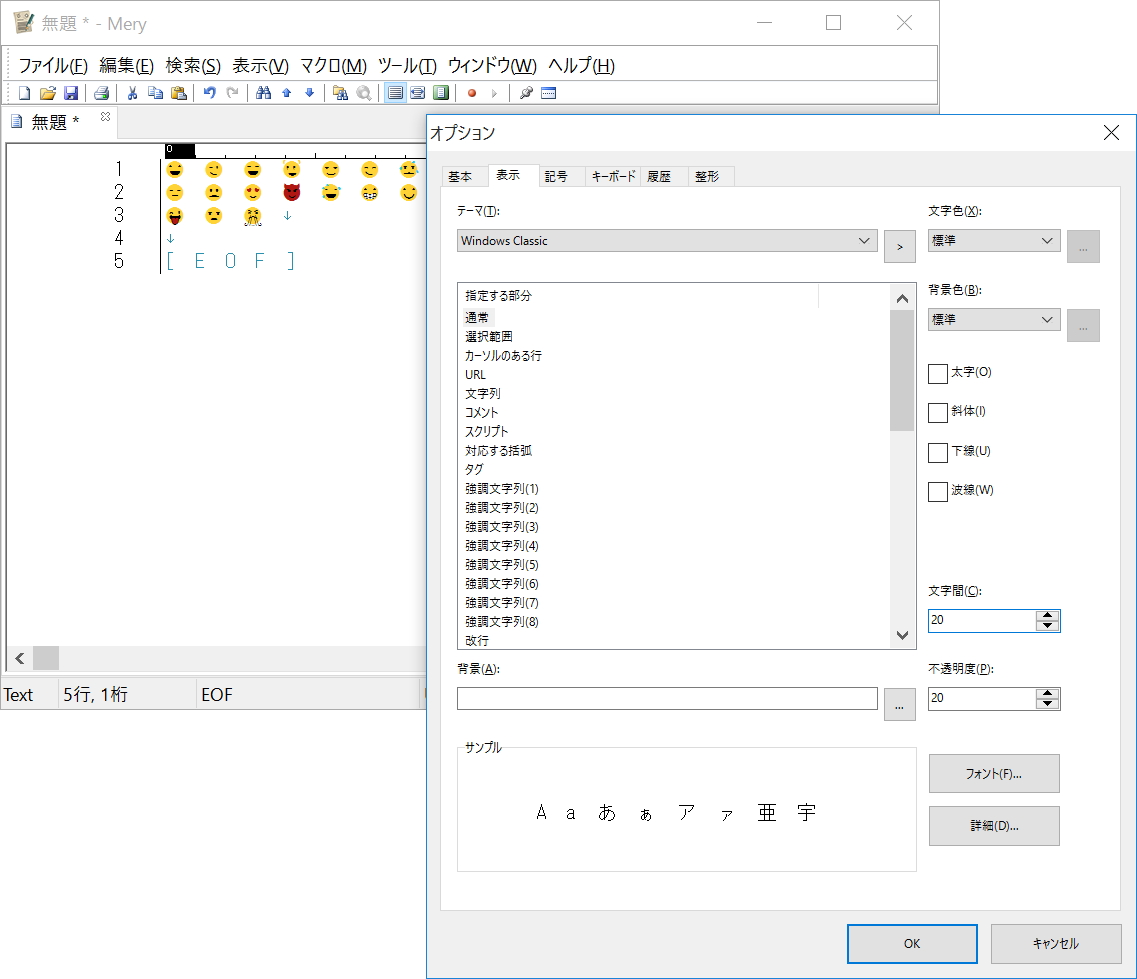This screenshot has width=1137, height=979.
Task: Click the Open folder icon in toolbar
Action: 48,93
